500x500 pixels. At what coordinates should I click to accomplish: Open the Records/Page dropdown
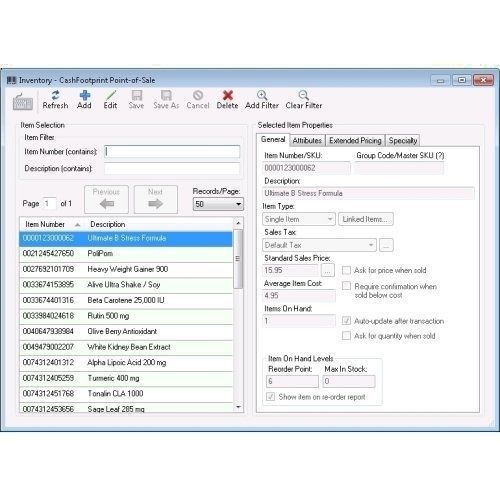[218, 204]
